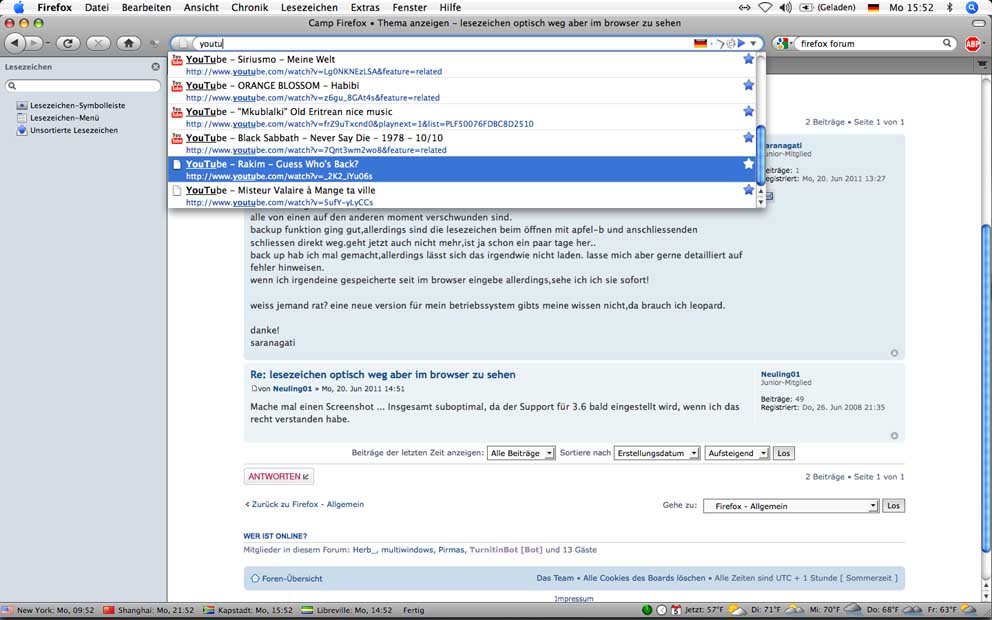The width and height of the screenshot is (992, 620).
Task: Open the Erstellungsdatum sort dropdown
Action: click(x=656, y=453)
